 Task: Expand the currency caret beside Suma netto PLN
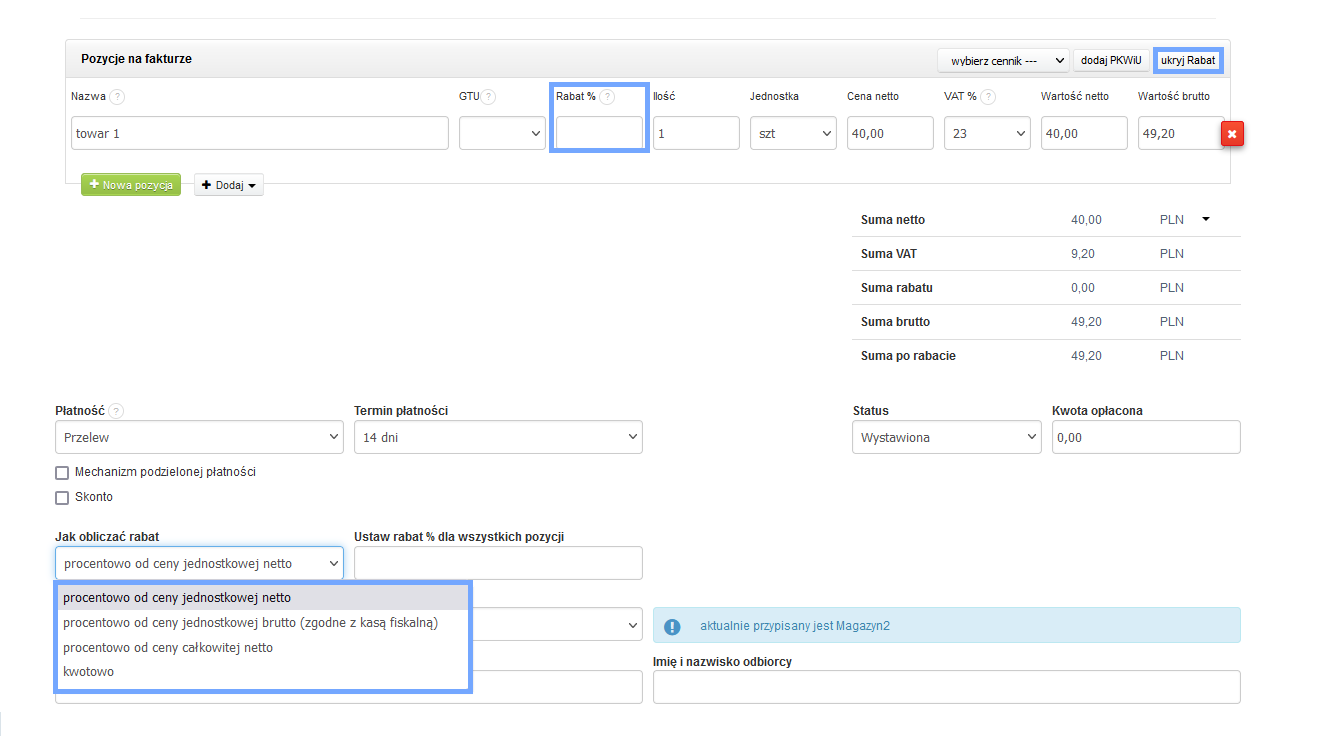tap(1205, 219)
